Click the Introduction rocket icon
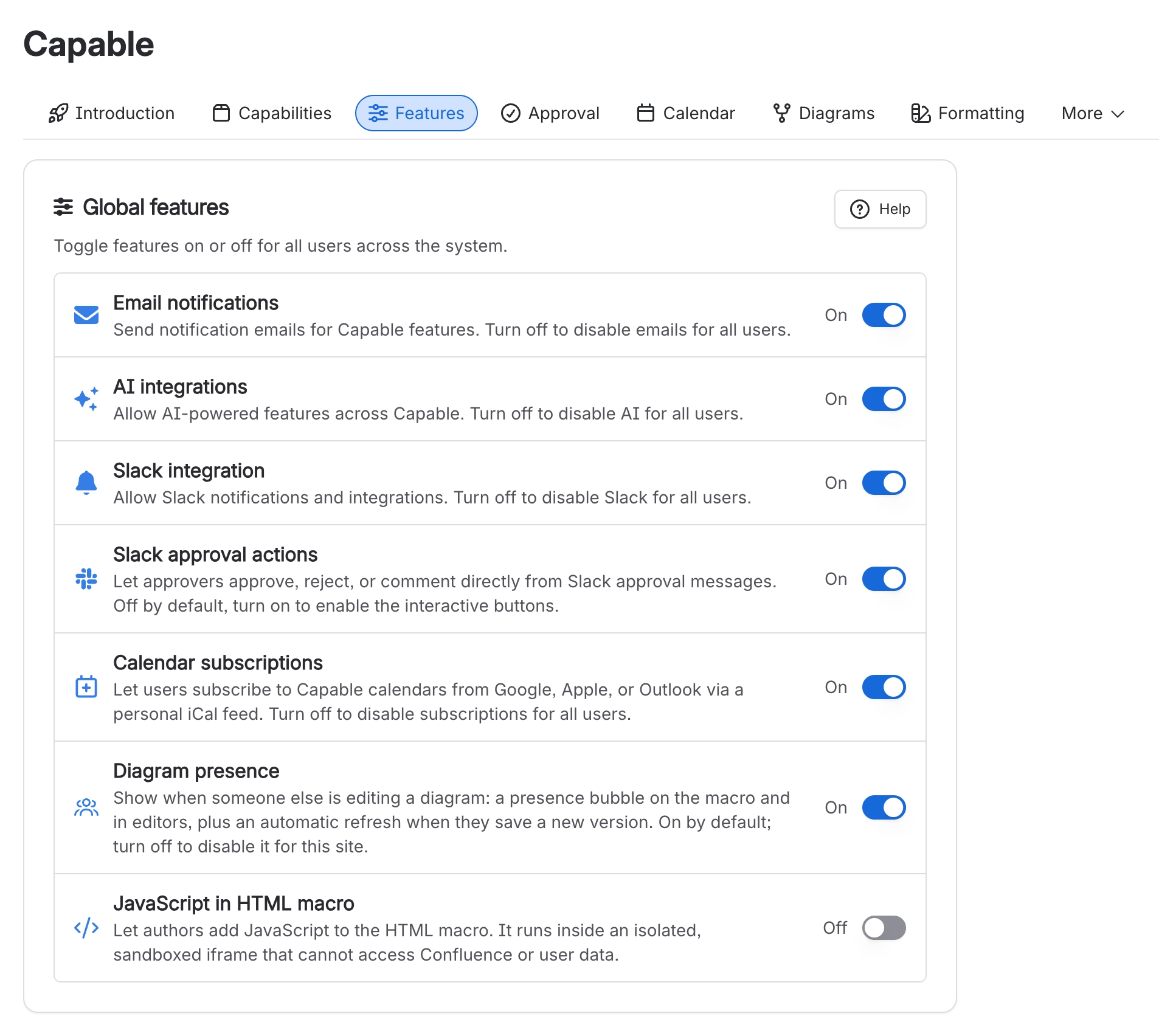The image size is (1159, 1036). [x=58, y=113]
